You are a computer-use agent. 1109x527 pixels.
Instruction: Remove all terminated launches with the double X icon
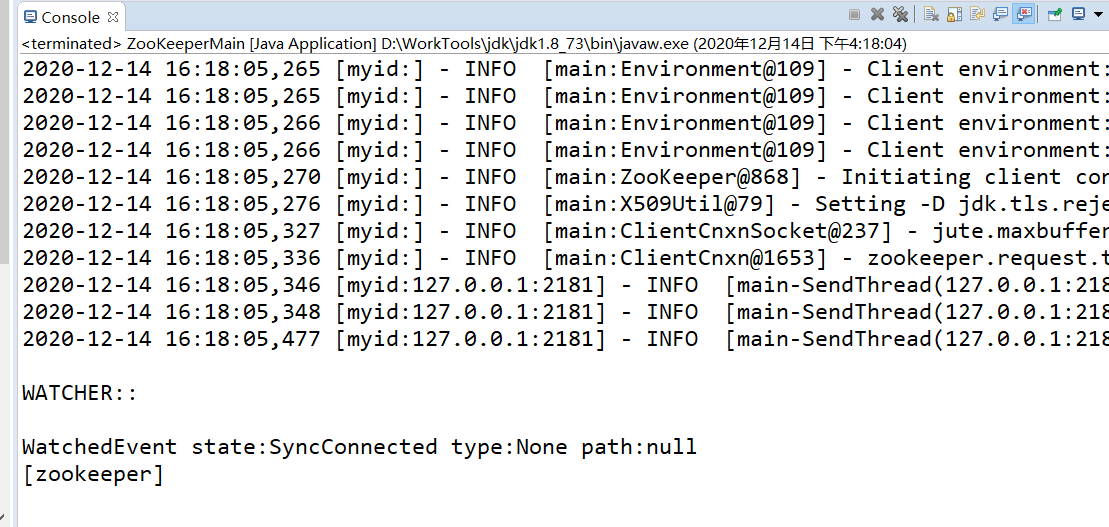900,14
